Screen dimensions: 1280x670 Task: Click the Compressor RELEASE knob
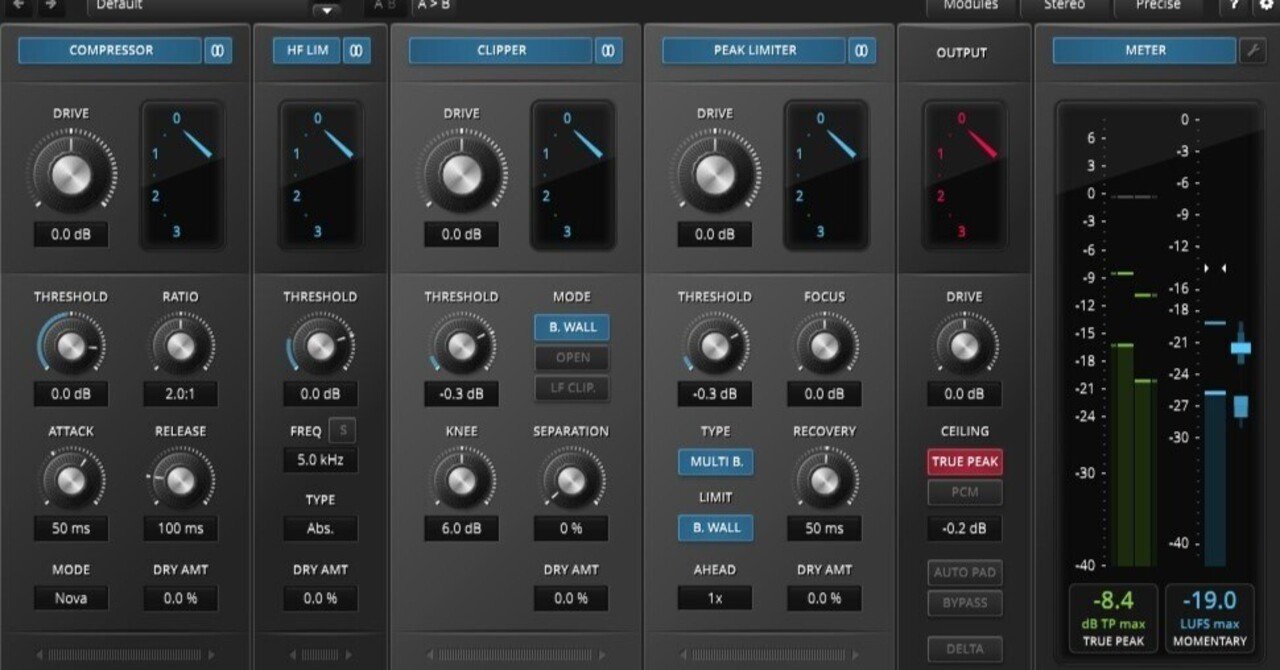pos(181,481)
